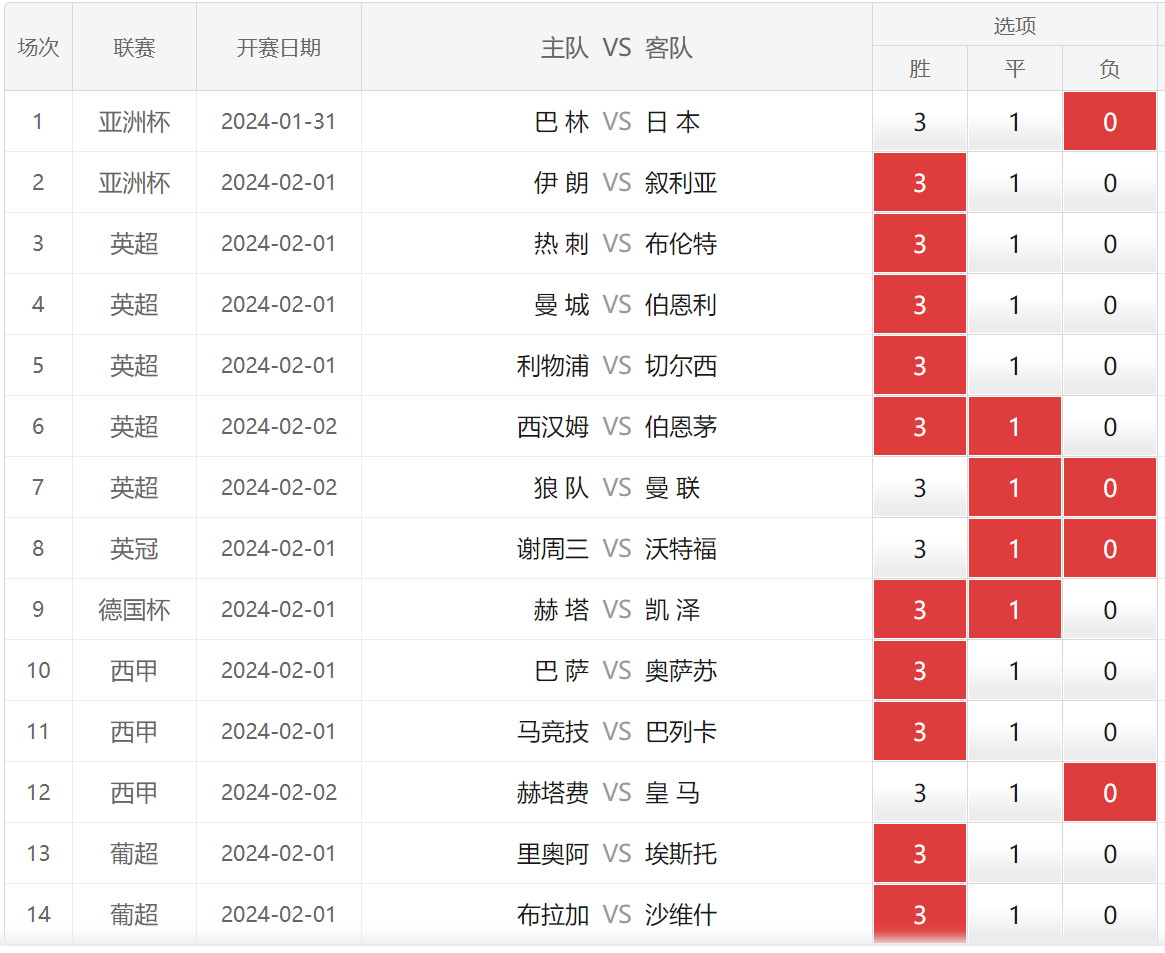Select 负 (0) for 马竞技 VS 巴列卡
The width and height of the screenshot is (1165, 953).
coord(1110,731)
